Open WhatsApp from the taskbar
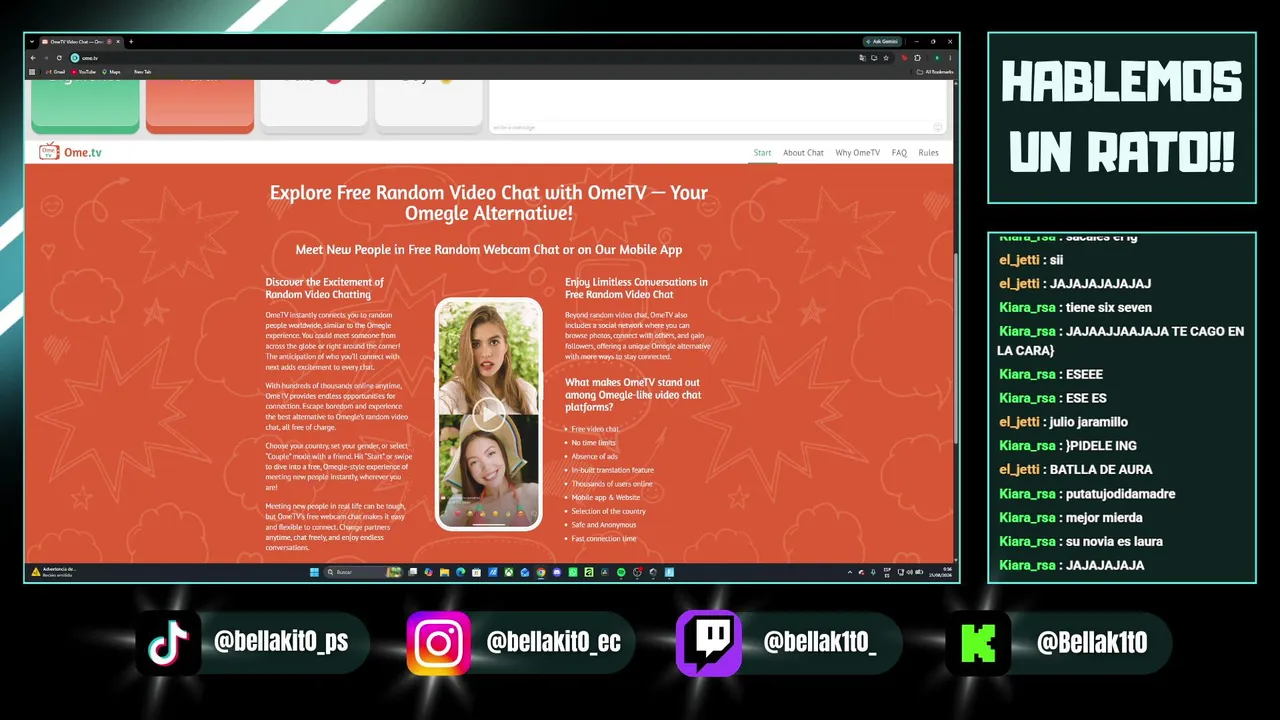Screen dimensions: 1280x720 (x=573, y=572)
